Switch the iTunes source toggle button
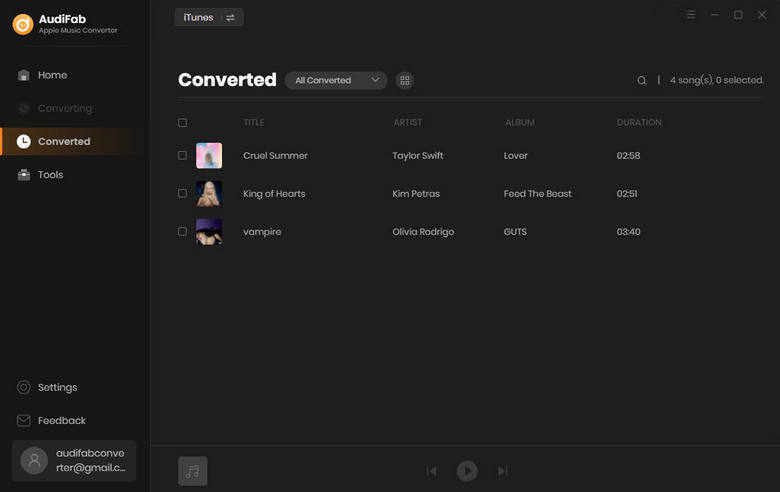The image size is (780, 492). pyautogui.click(x=209, y=17)
